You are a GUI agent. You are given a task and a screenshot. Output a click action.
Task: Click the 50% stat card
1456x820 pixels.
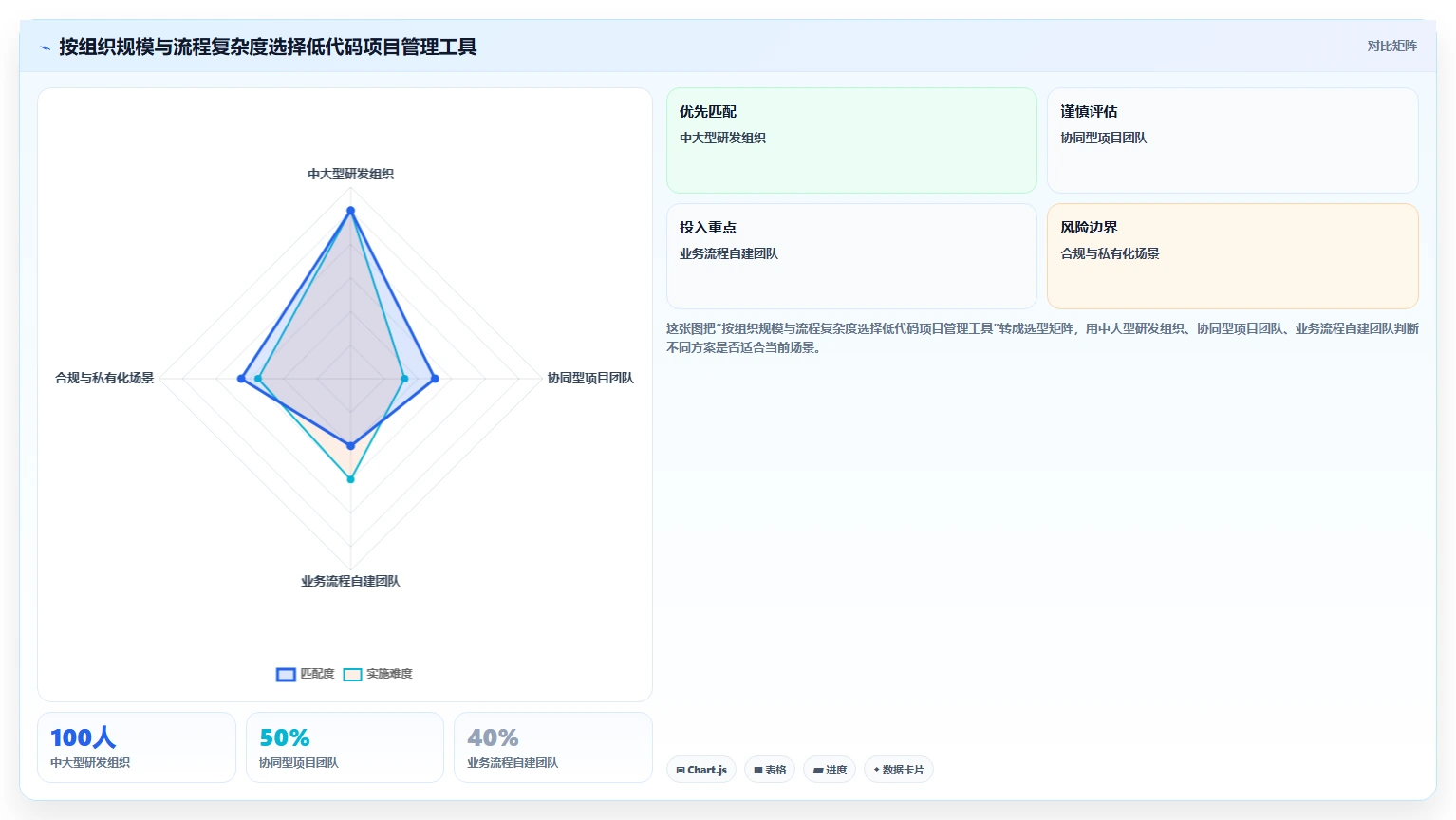345,748
